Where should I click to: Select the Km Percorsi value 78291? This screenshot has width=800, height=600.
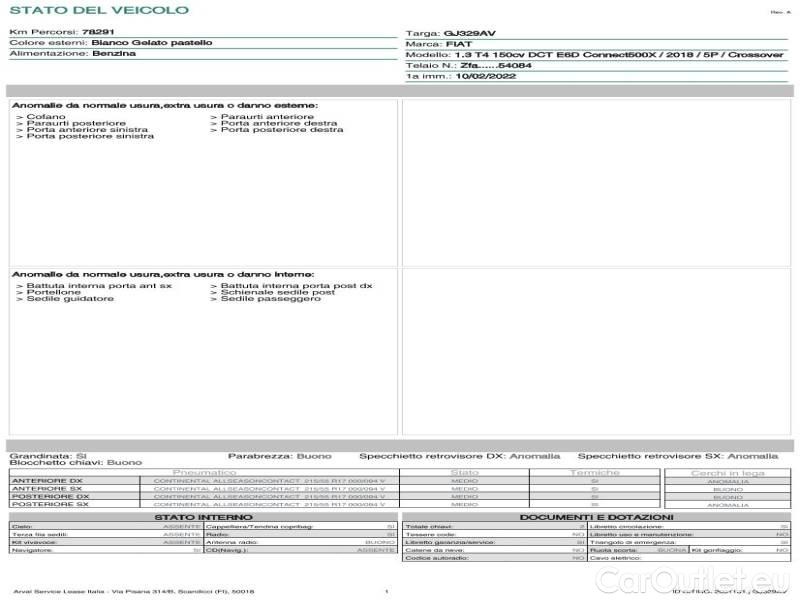point(97,33)
